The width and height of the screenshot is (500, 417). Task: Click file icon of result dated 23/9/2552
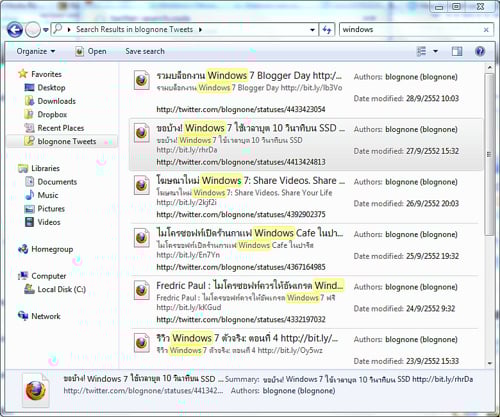142,342
